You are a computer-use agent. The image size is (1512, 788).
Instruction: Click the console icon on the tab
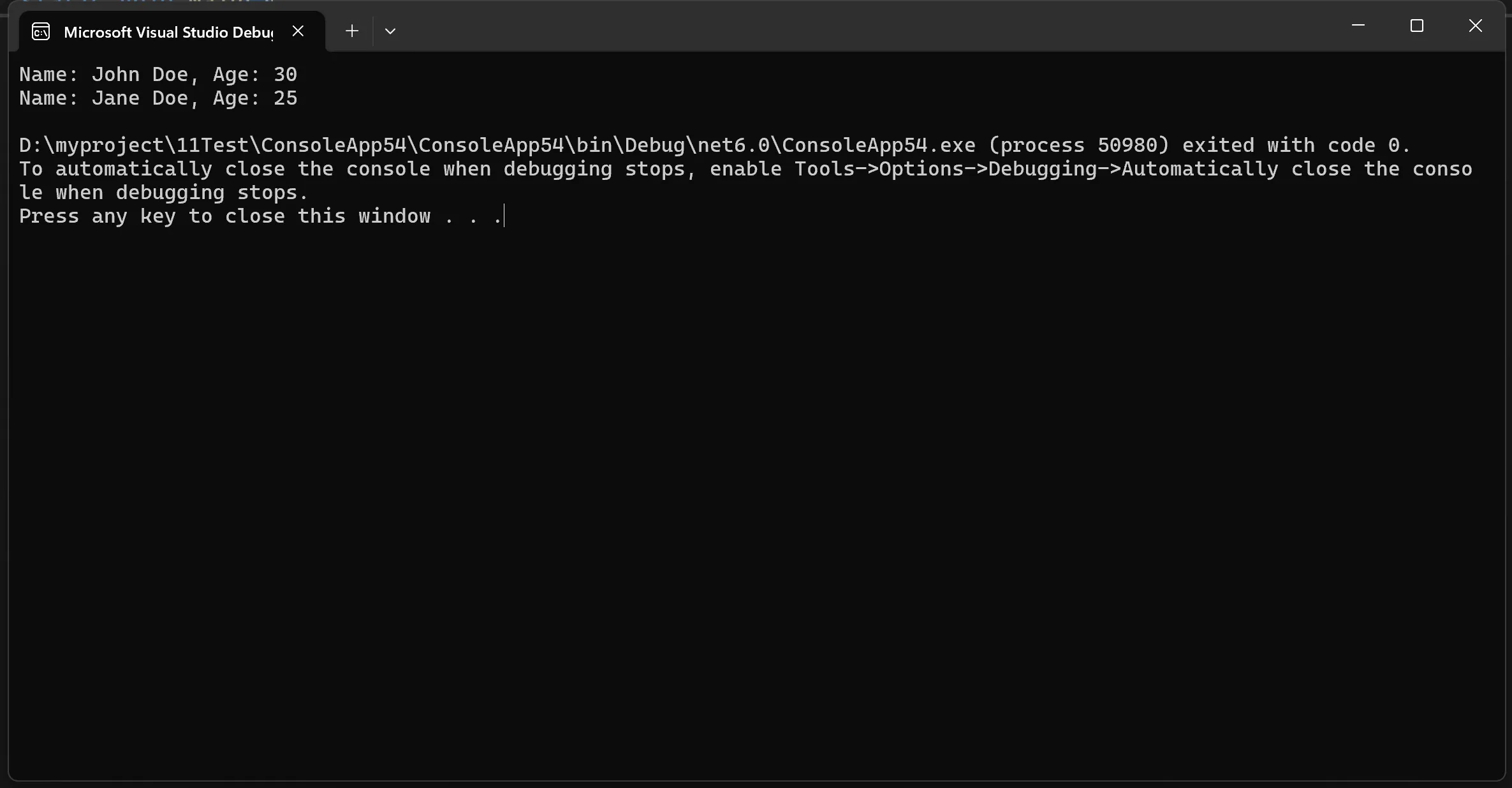tap(41, 31)
